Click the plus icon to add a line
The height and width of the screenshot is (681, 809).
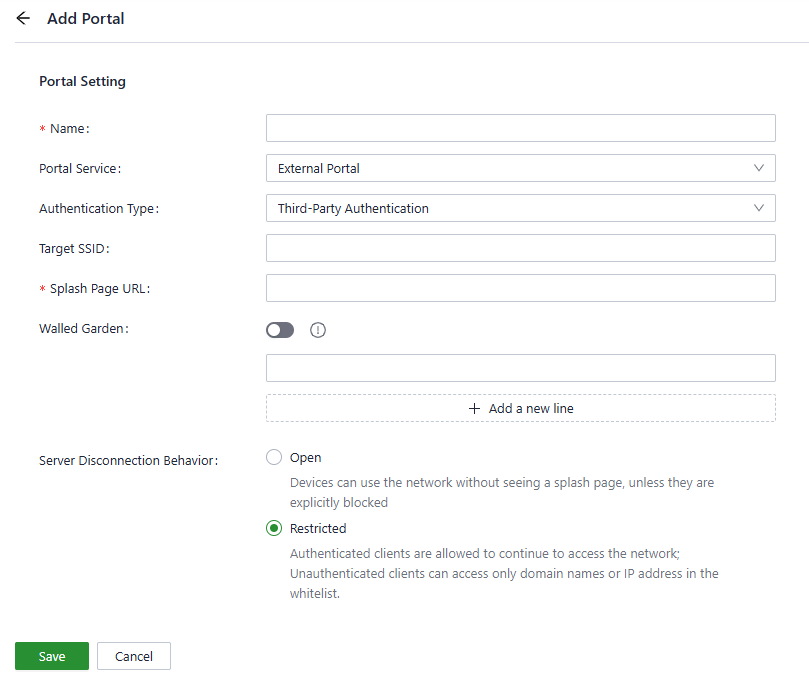tap(475, 408)
